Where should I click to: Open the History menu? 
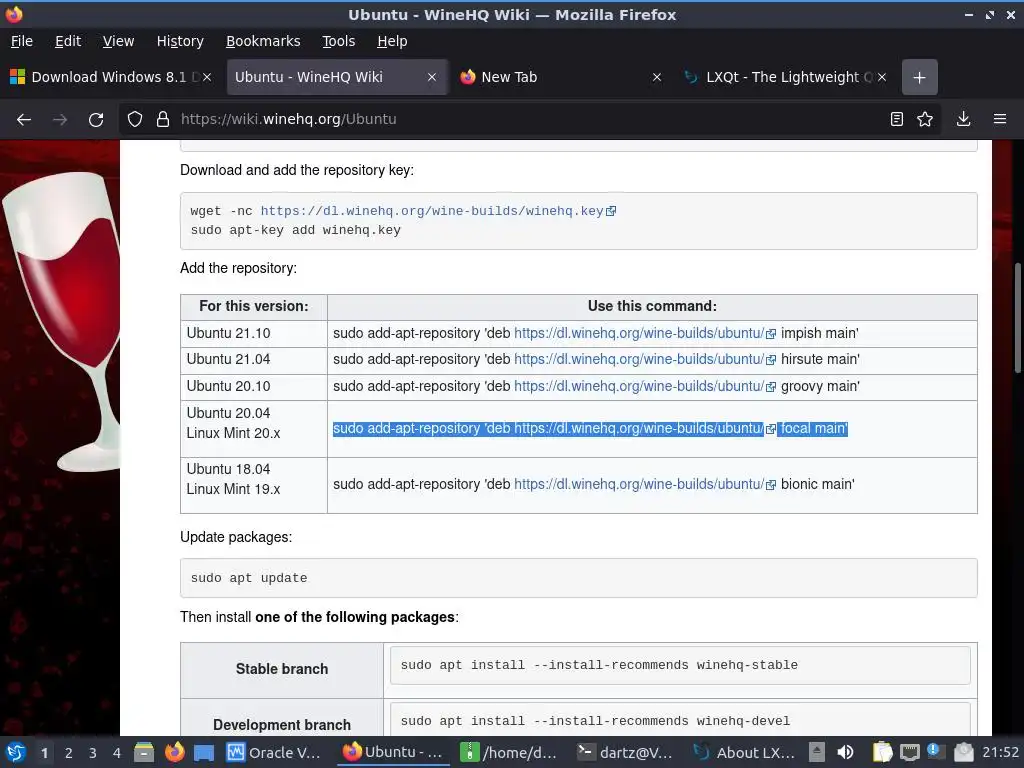180,41
